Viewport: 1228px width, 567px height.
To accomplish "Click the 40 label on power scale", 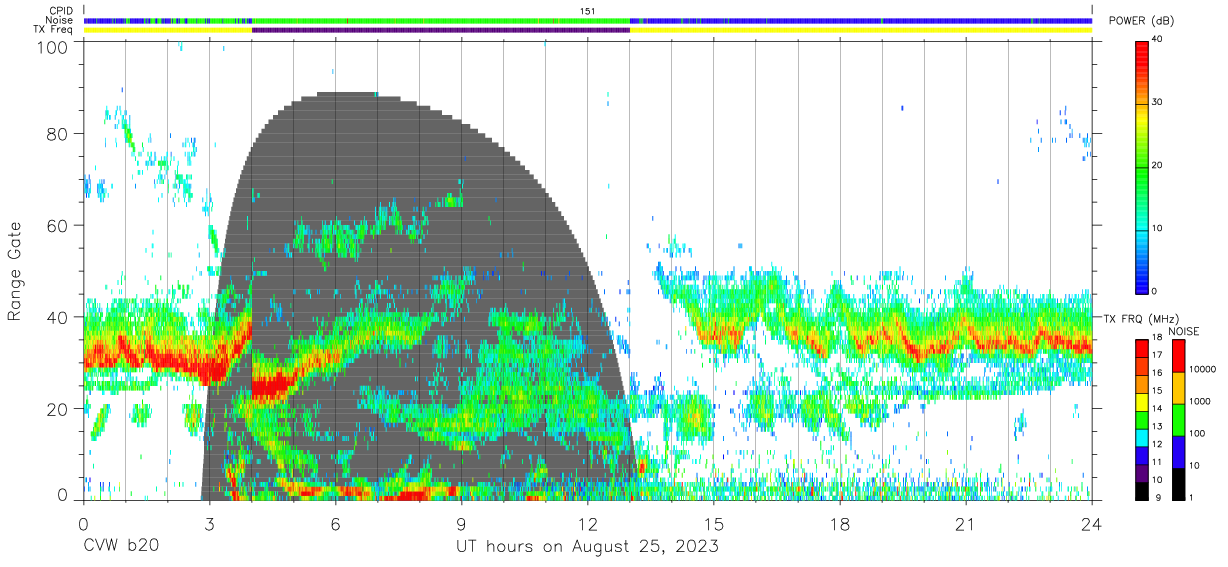I will [1157, 39].
